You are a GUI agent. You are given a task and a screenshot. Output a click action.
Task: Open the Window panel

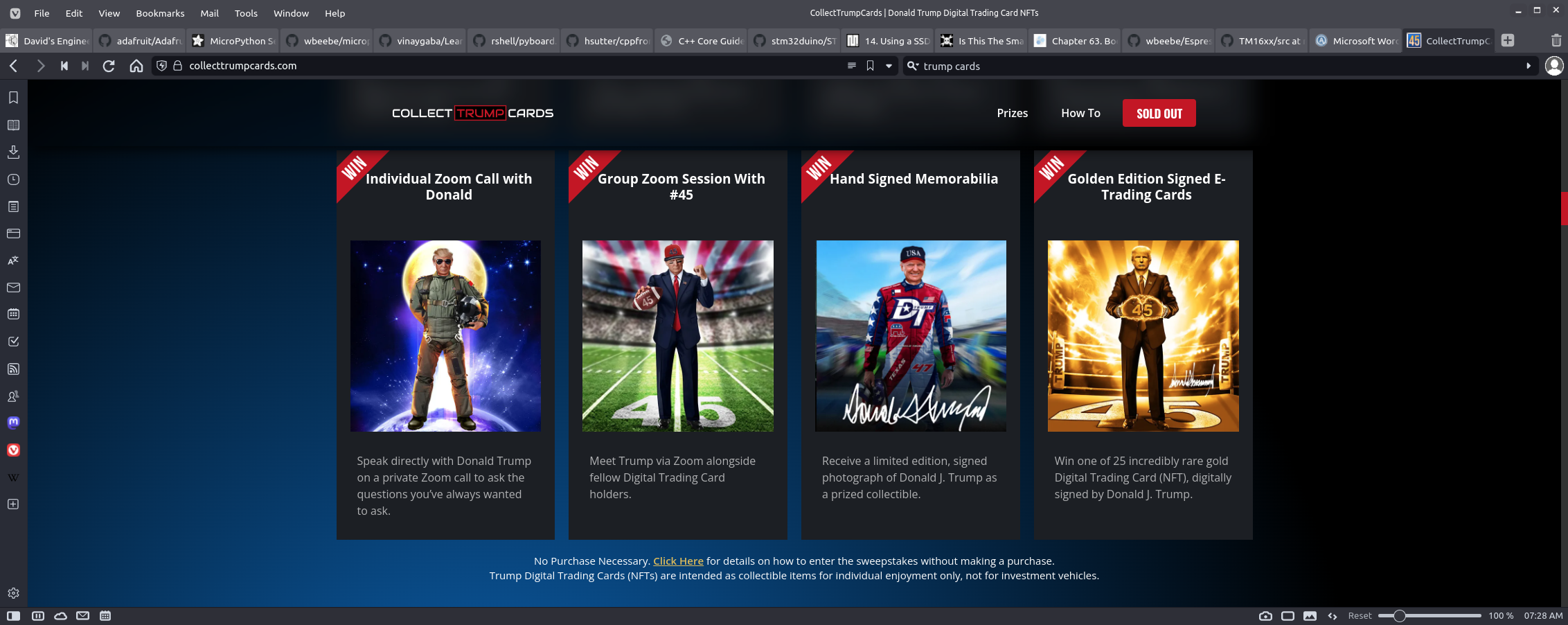13,234
